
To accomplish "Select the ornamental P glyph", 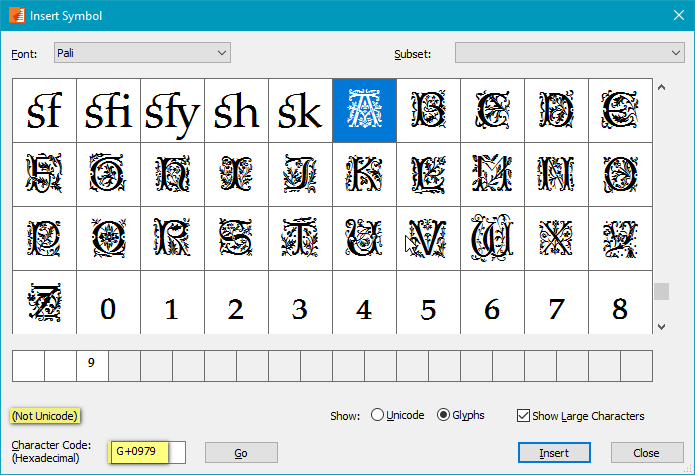I will coord(44,238).
